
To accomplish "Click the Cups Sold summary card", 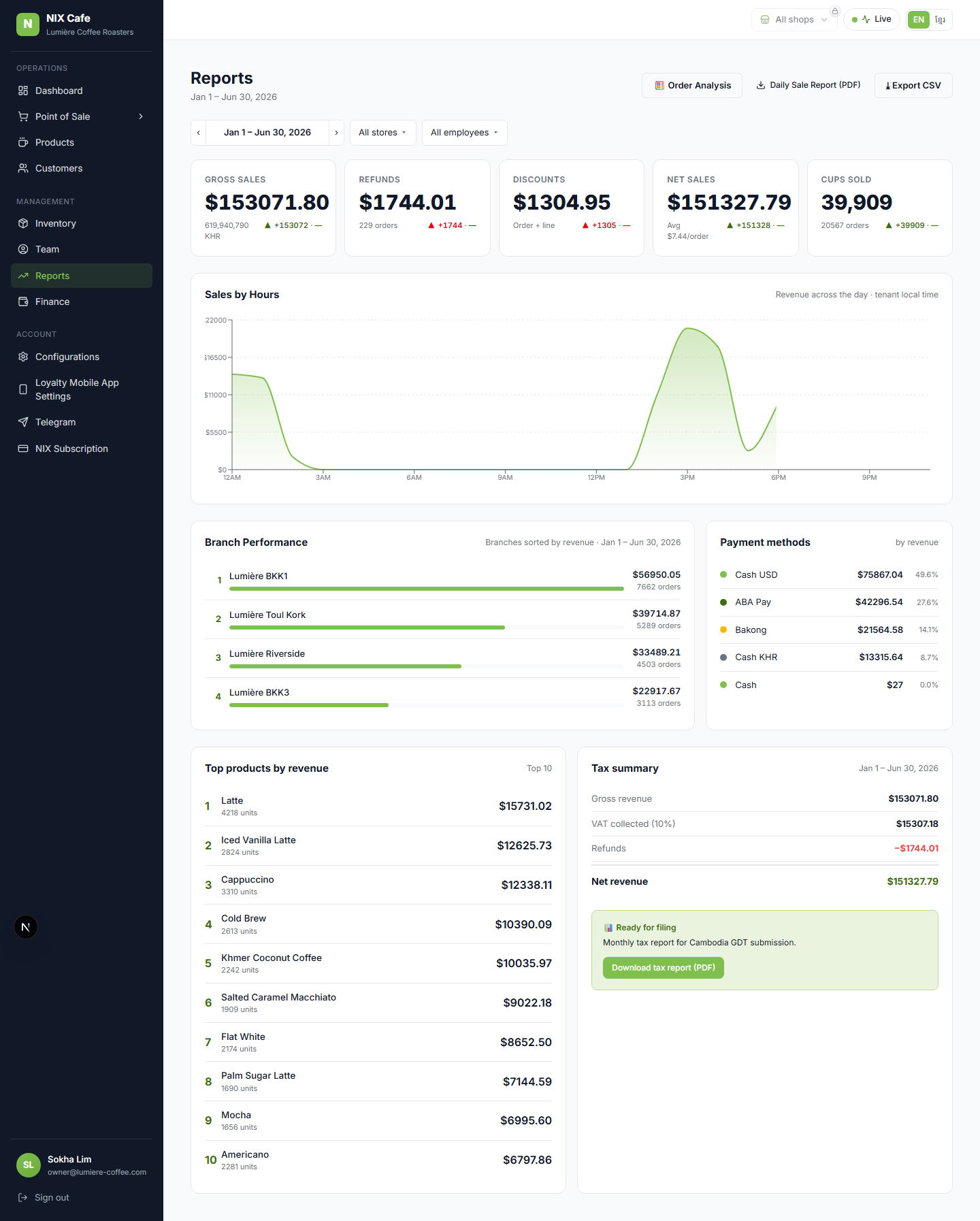I will pos(879,208).
